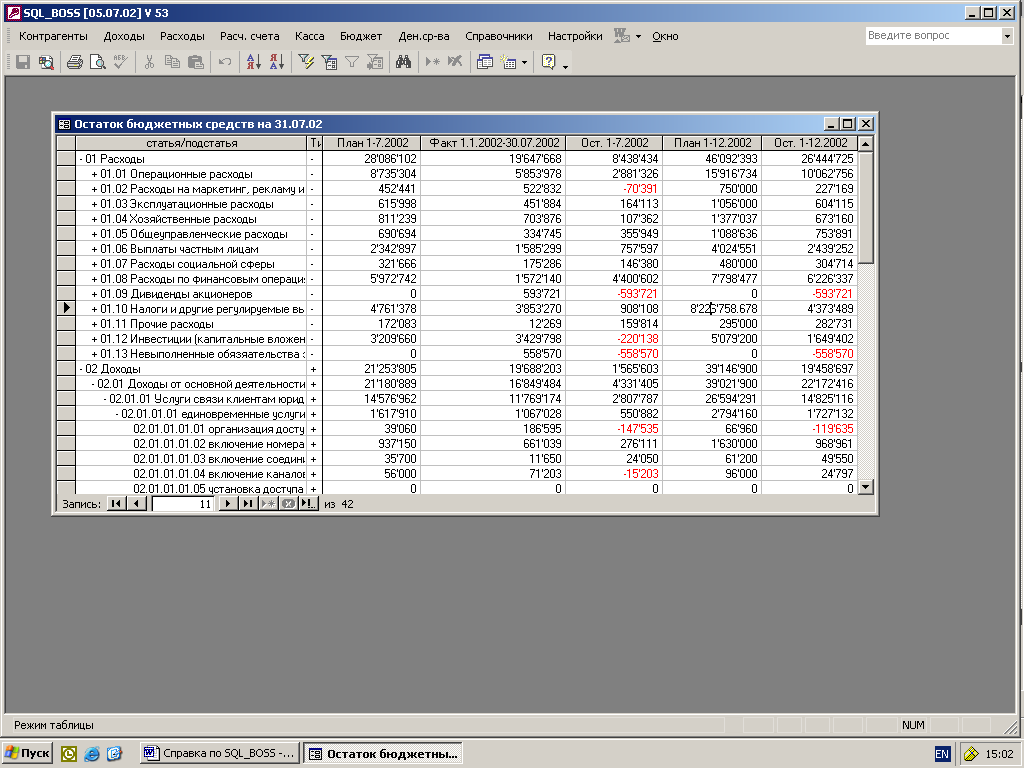Jump to the first record button

(x=116, y=504)
